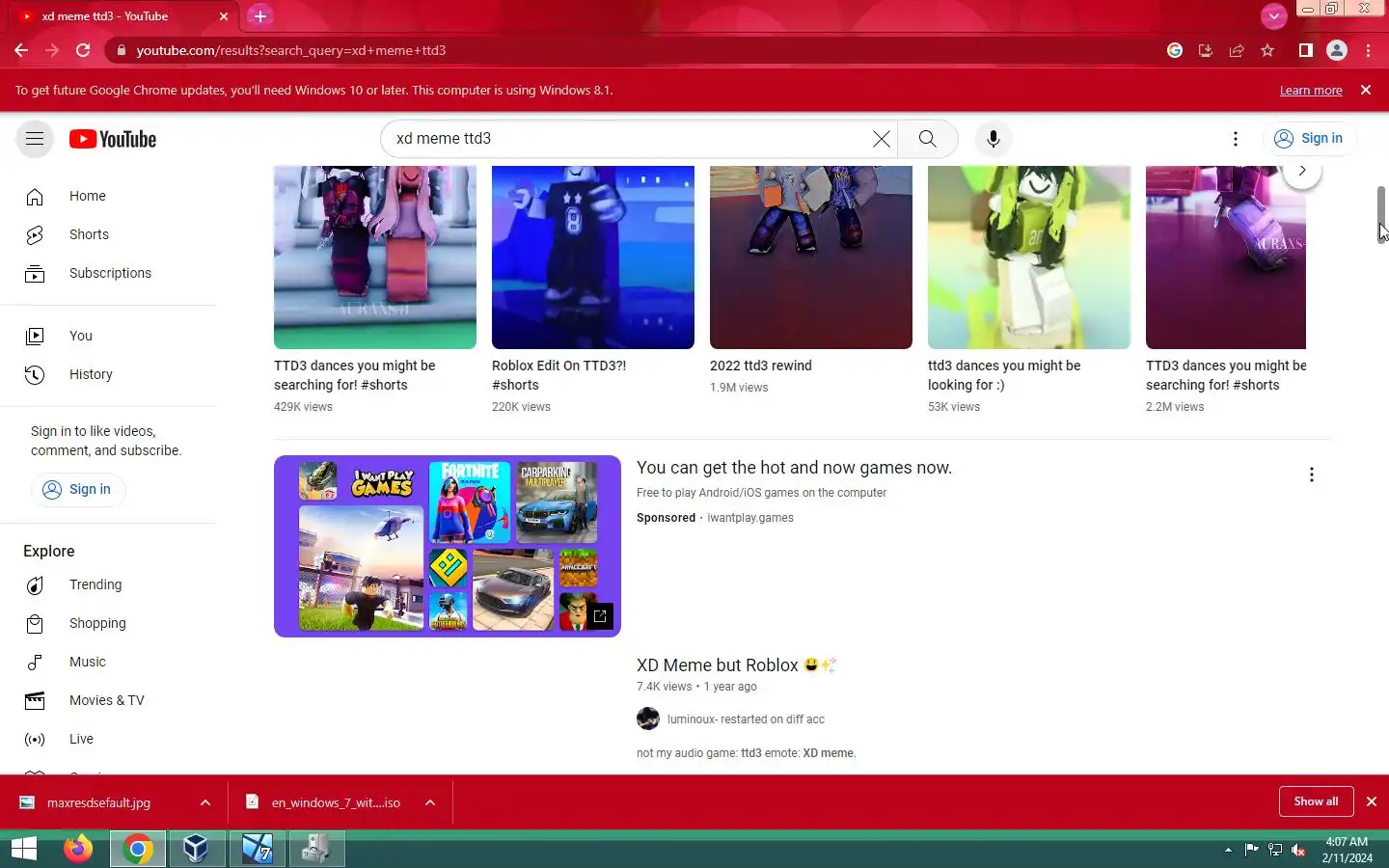The image size is (1389, 868).
Task: Toggle Chrome side panel icon
Action: (1305, 50)
